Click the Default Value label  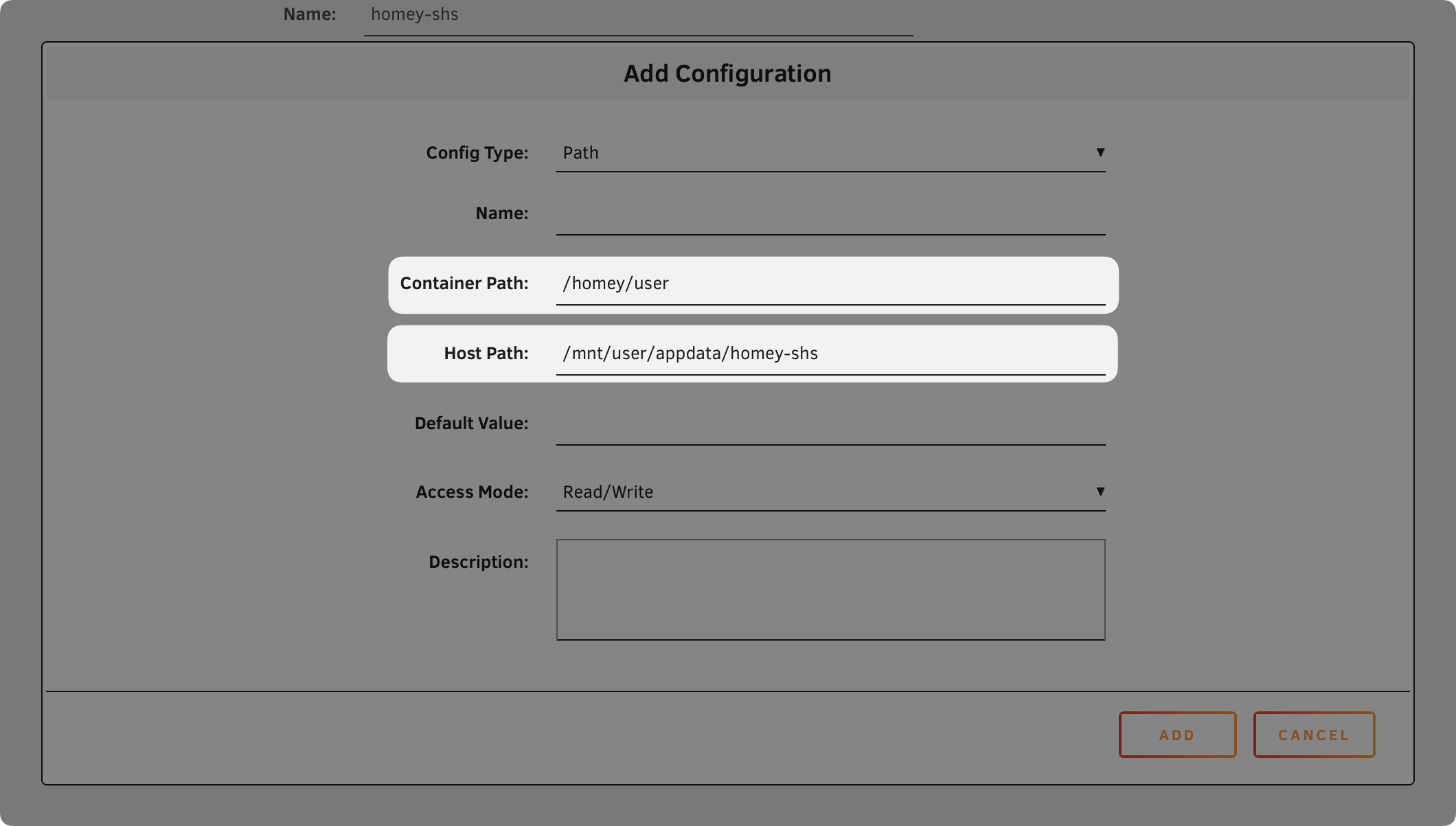(x=471, y=423)
